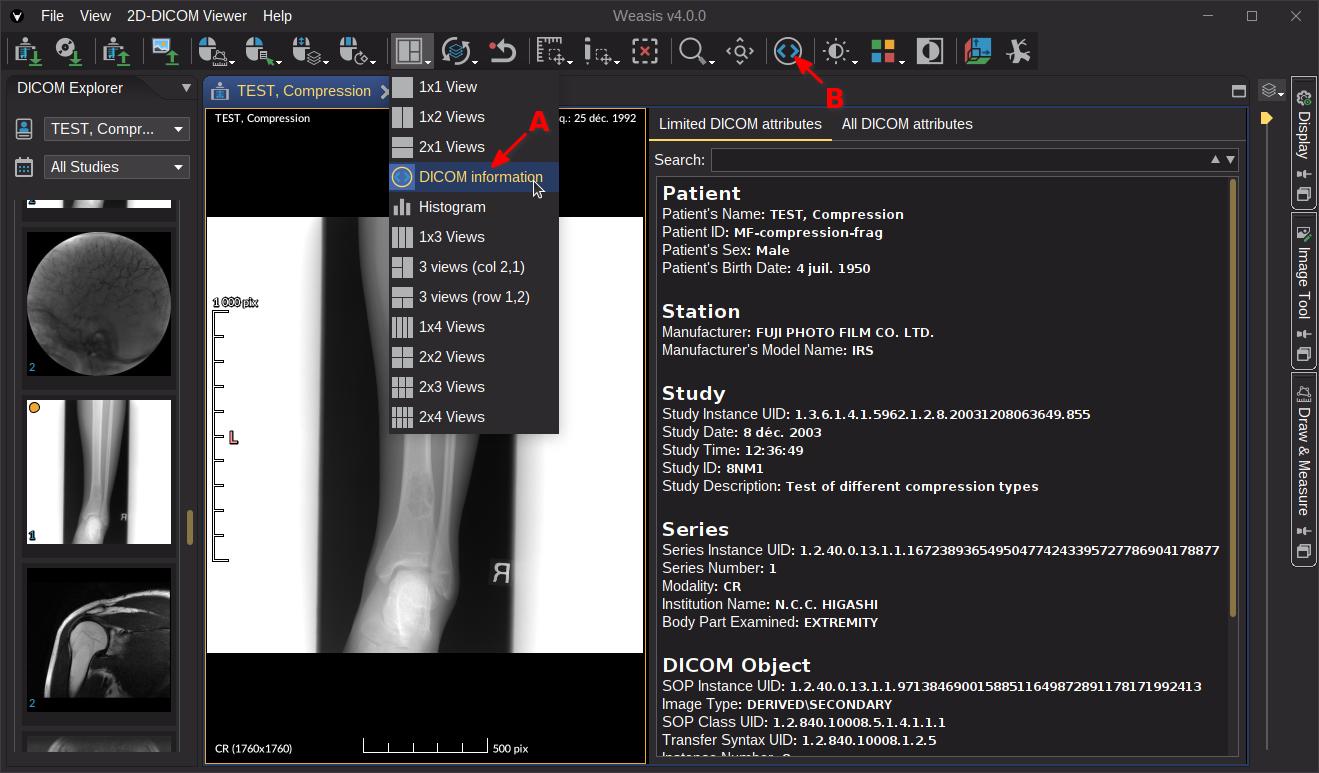Choose 2x1 Views layout option
The image size is (1319, 773).
pos(474,147)
